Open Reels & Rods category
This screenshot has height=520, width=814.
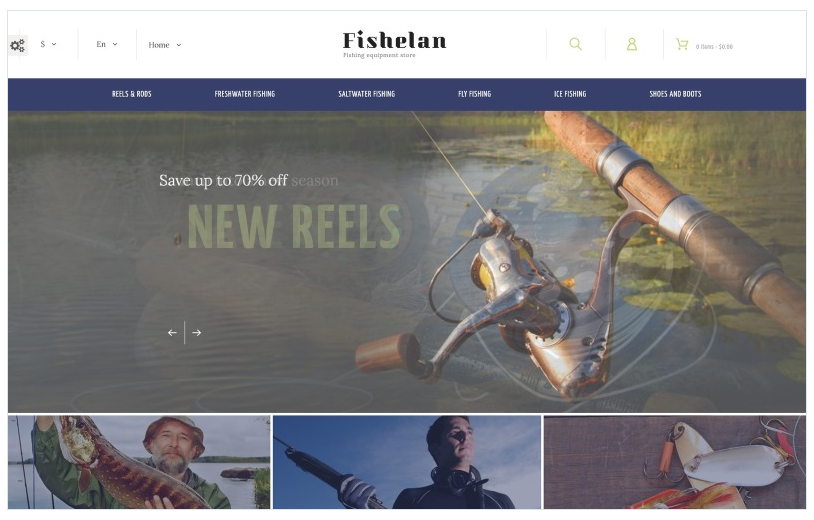131,94
